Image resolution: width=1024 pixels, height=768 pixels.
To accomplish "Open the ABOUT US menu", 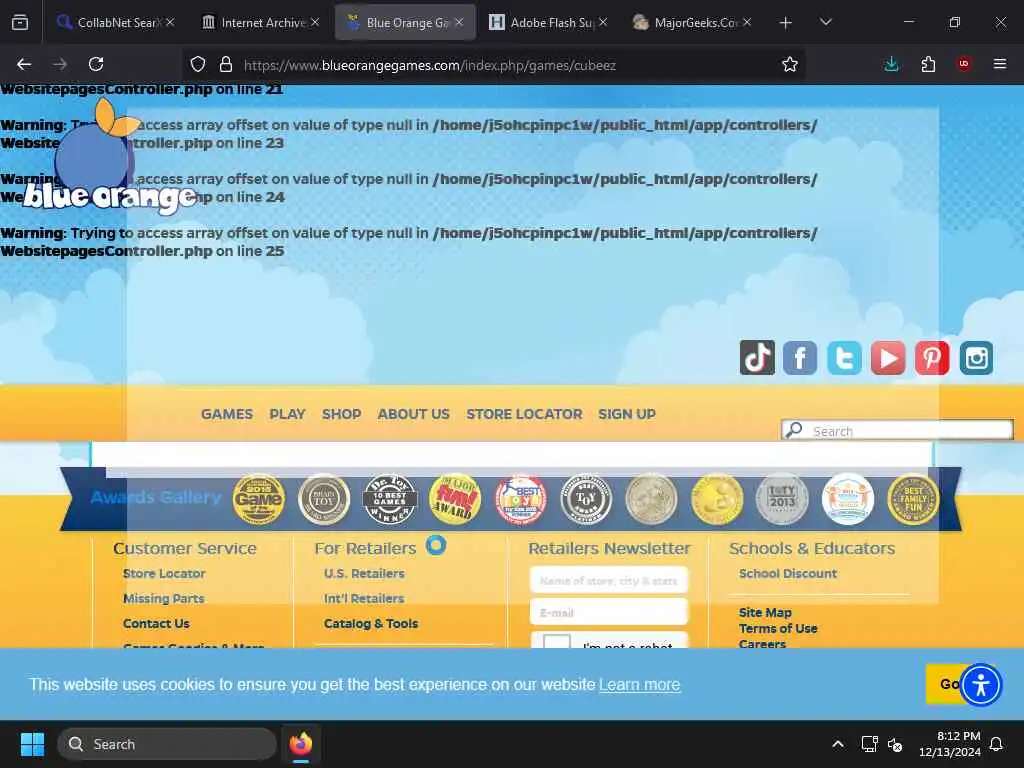I will click(413, 414).
